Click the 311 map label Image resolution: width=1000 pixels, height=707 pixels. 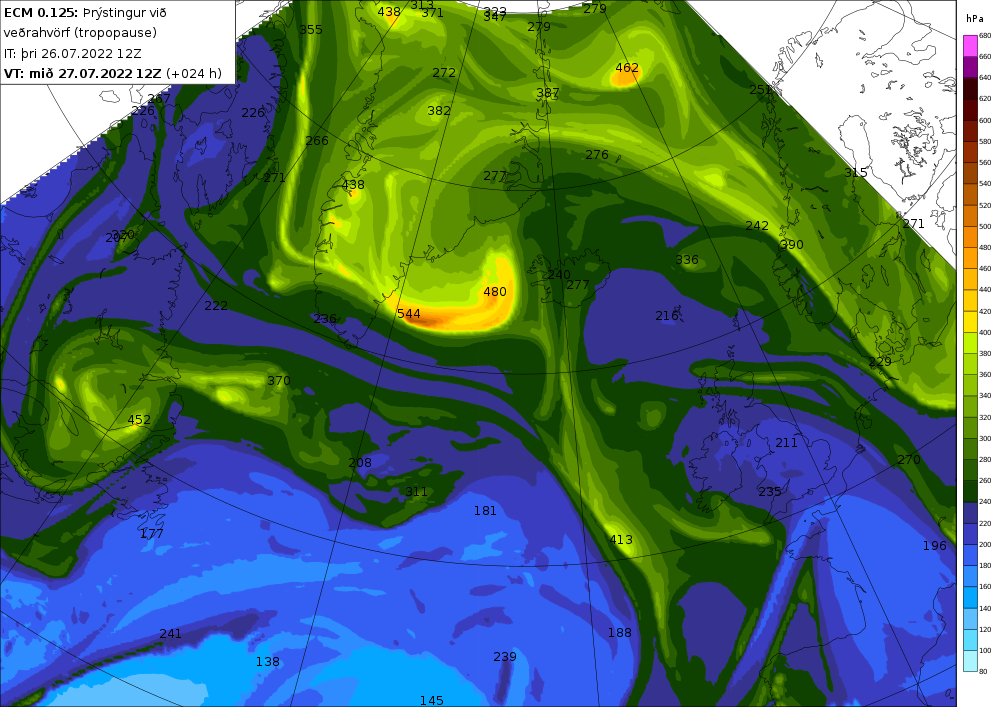coord(416,492)
